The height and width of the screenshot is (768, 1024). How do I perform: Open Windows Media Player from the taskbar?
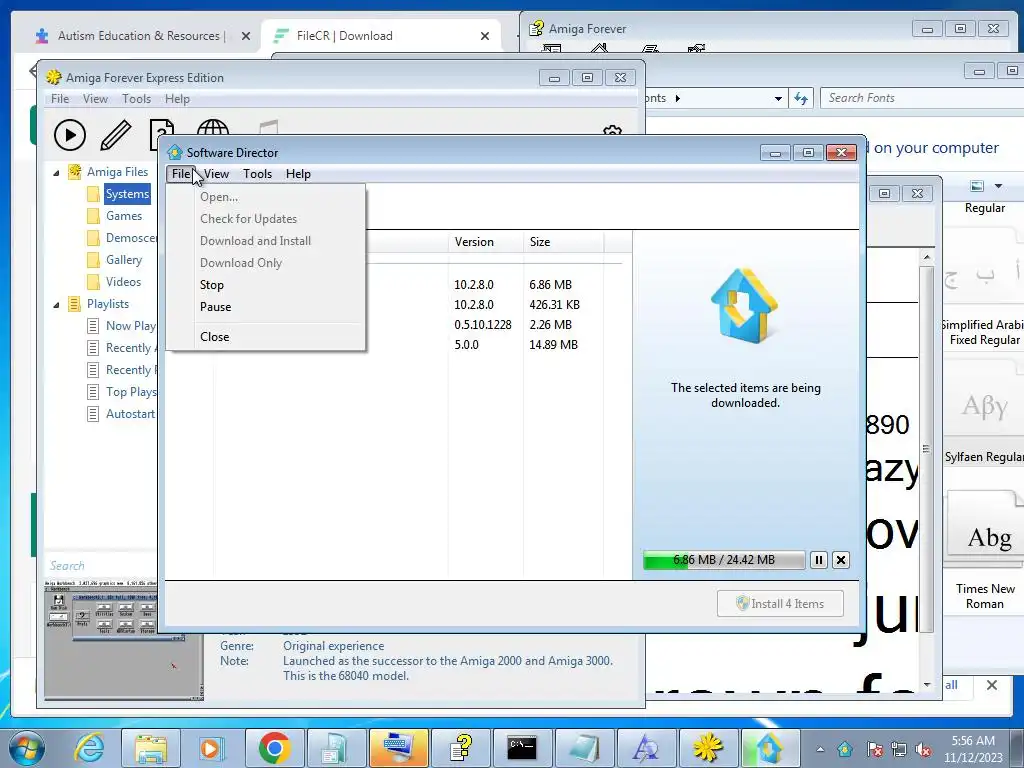click(x=212, y=748)
